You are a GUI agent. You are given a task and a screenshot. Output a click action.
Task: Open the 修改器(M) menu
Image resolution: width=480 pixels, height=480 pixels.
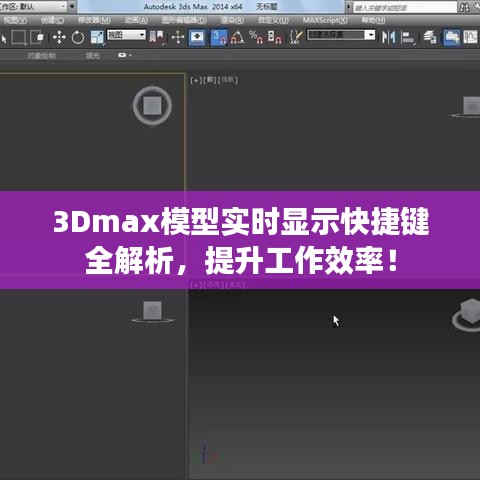[94, 20]
